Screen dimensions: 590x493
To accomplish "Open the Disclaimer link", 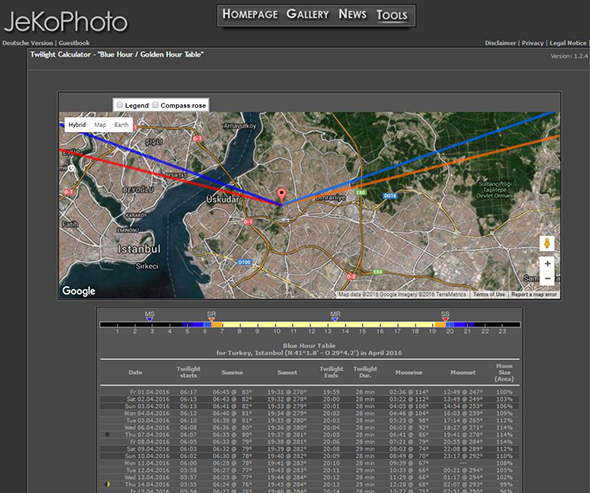I will click(x=500, y=43).
